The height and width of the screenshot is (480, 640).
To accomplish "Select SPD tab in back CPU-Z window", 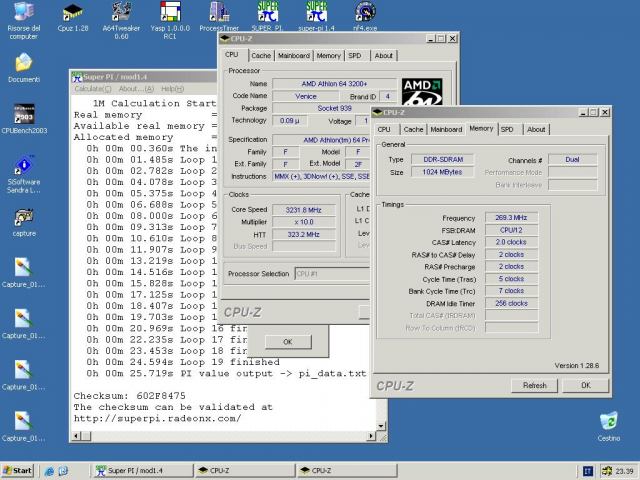I will tap(355, 56).
